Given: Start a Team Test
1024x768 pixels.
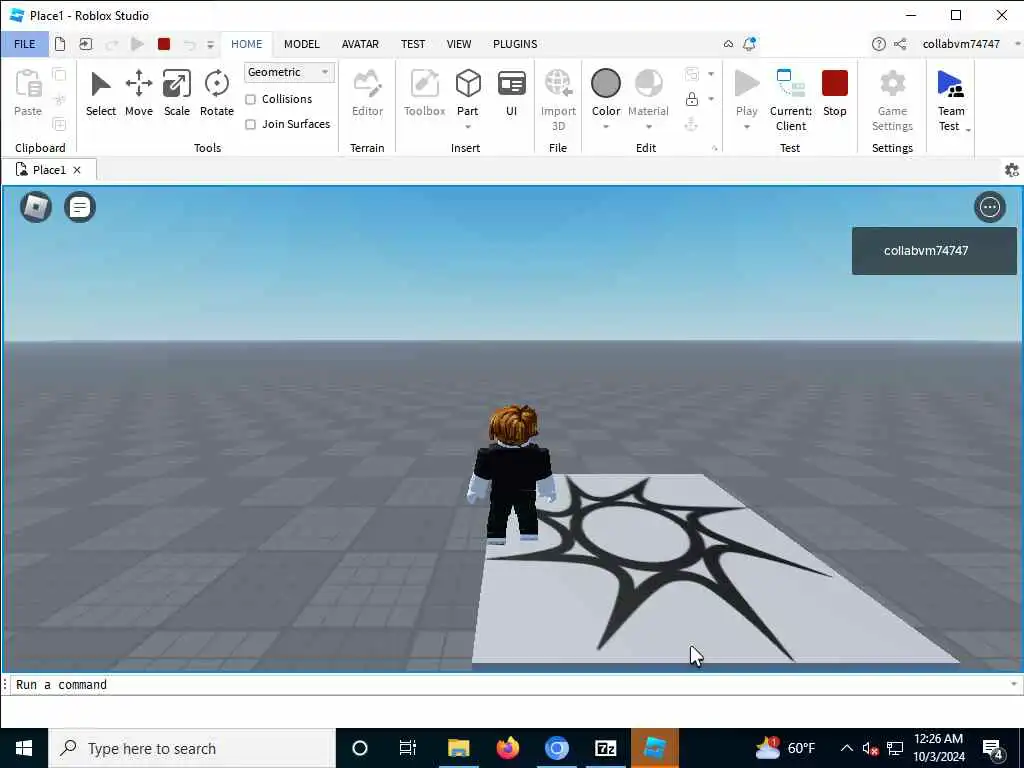Looking at the screenshot, I should 950,98.
